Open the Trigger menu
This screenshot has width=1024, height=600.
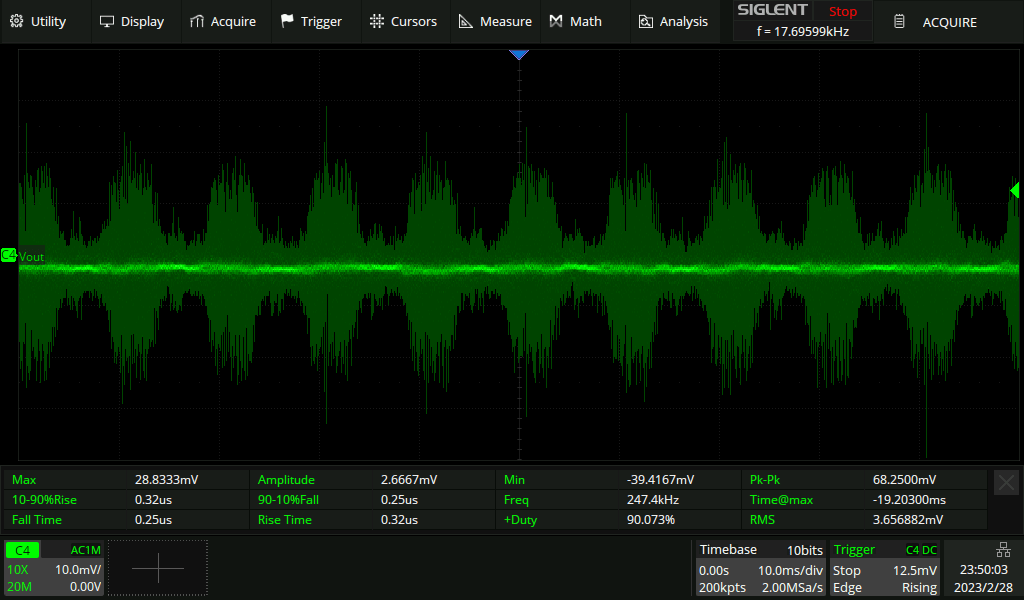point(312,22)
